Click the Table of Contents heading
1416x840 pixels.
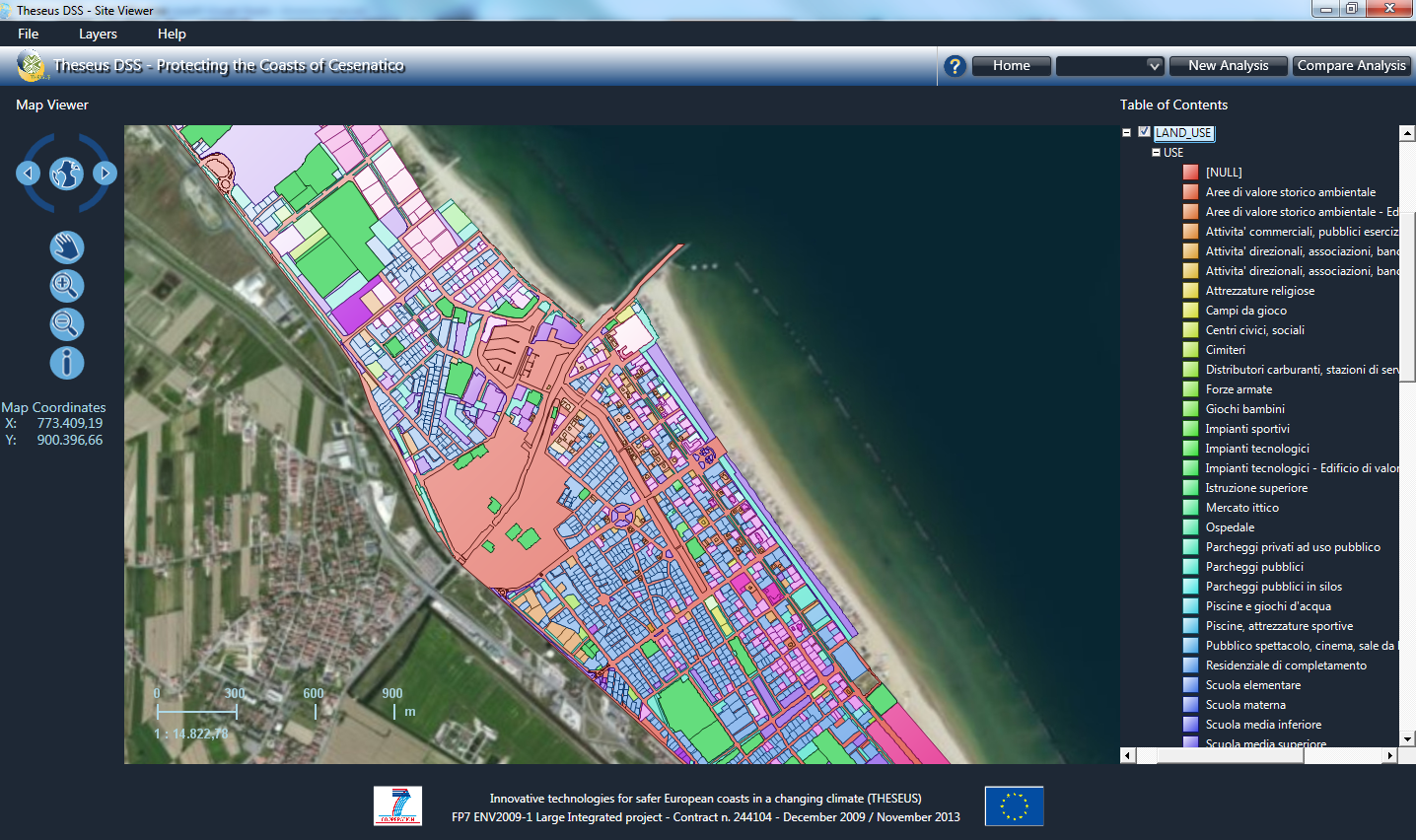click(1173, 105)
